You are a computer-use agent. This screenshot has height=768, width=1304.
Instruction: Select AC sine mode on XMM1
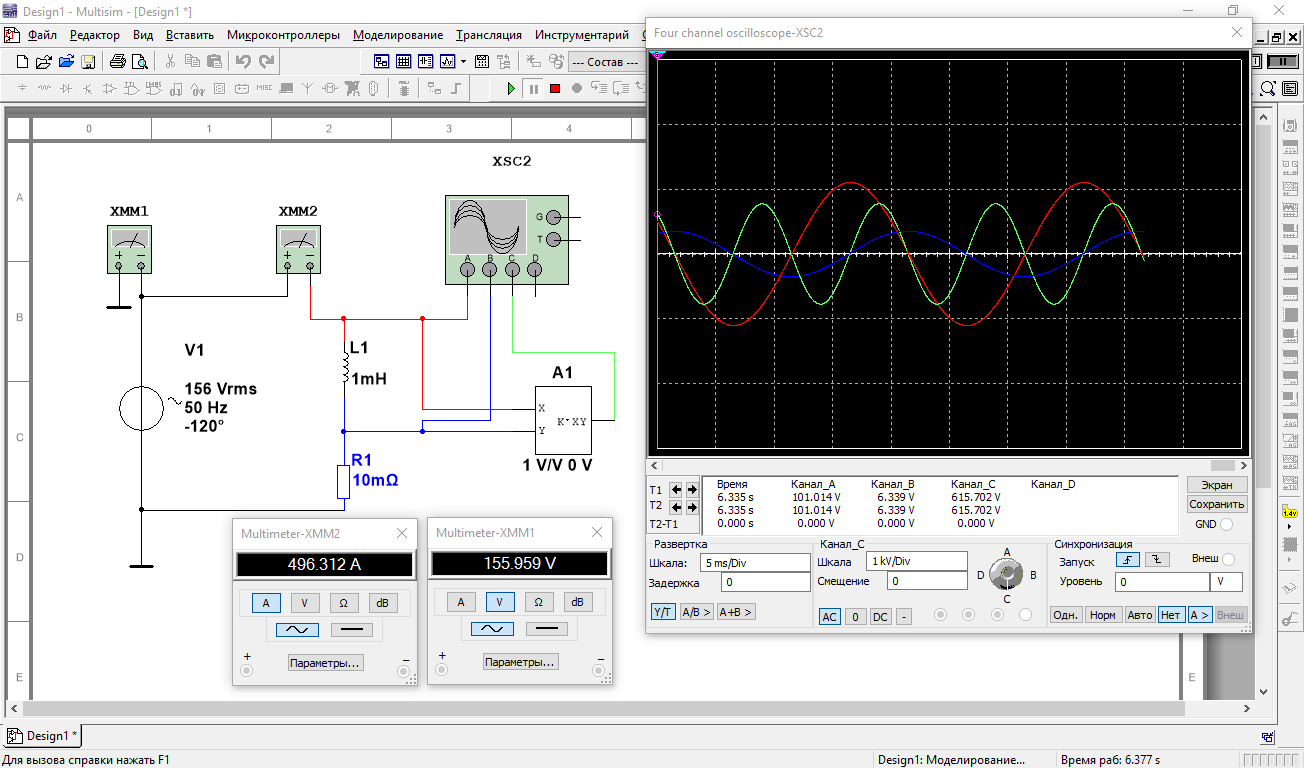pyautogui.click(x=492, y=629)
